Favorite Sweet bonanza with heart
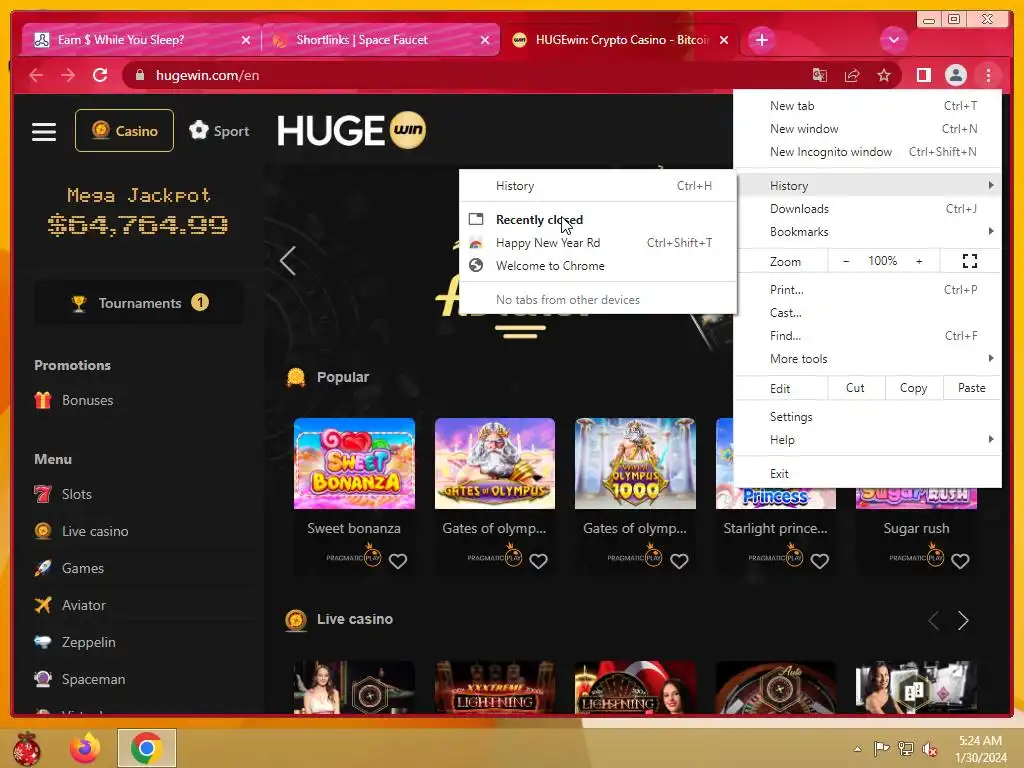Screen dimensions: 1024x768 click(398, 561)
